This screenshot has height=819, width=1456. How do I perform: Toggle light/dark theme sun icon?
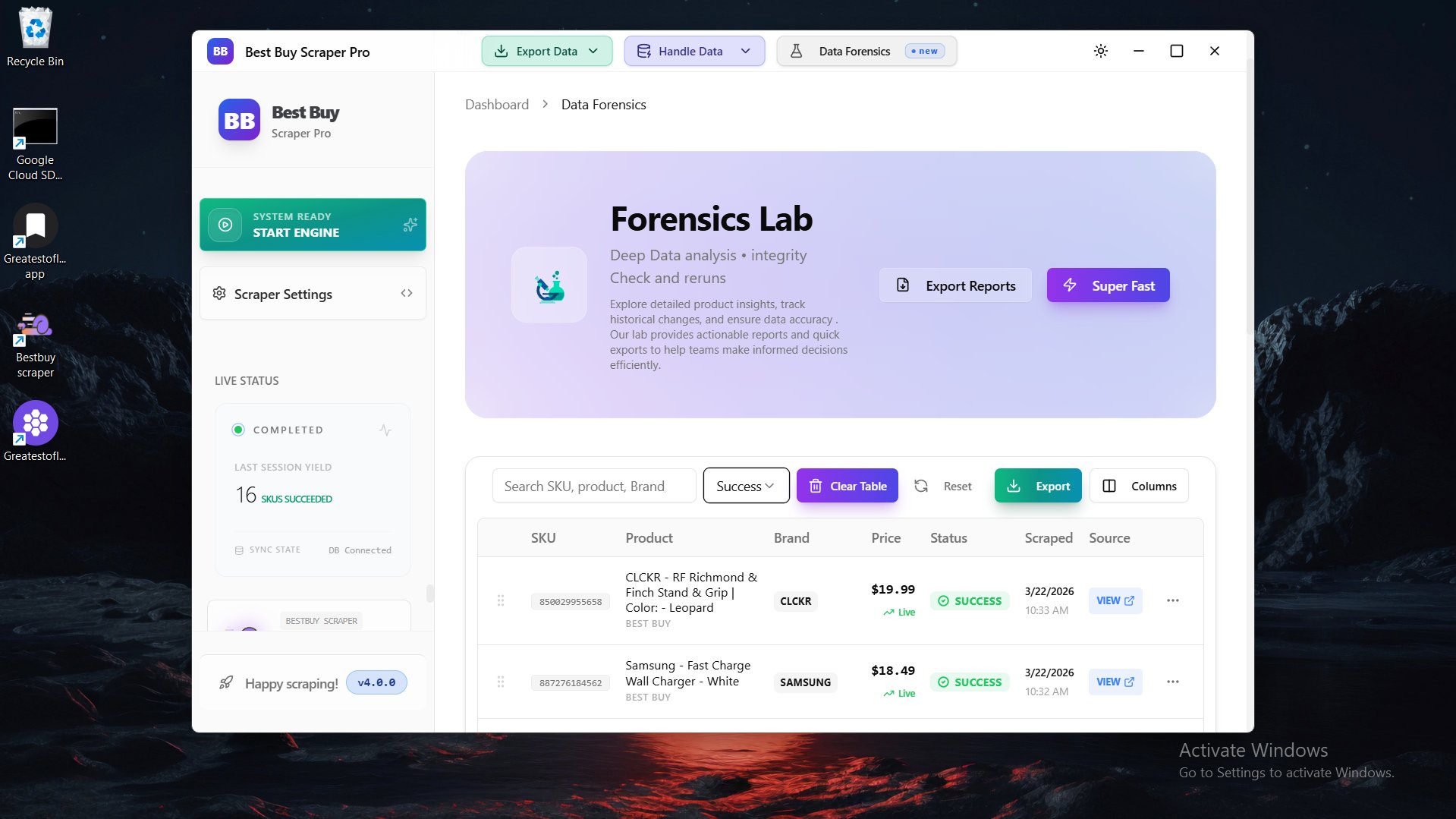coord(1101,51)
